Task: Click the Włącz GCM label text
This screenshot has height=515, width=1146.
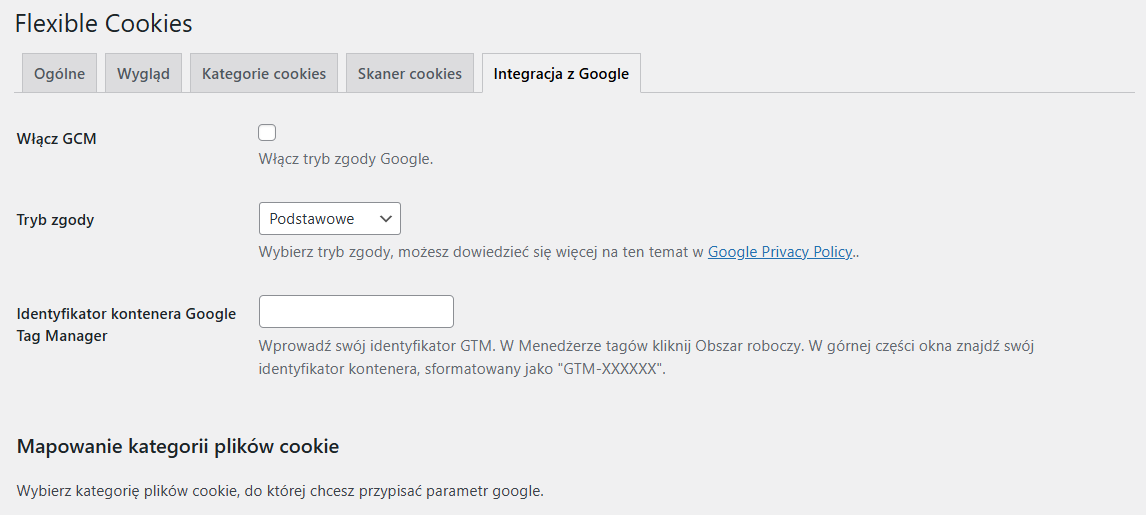Action: [x=57, y=139]
